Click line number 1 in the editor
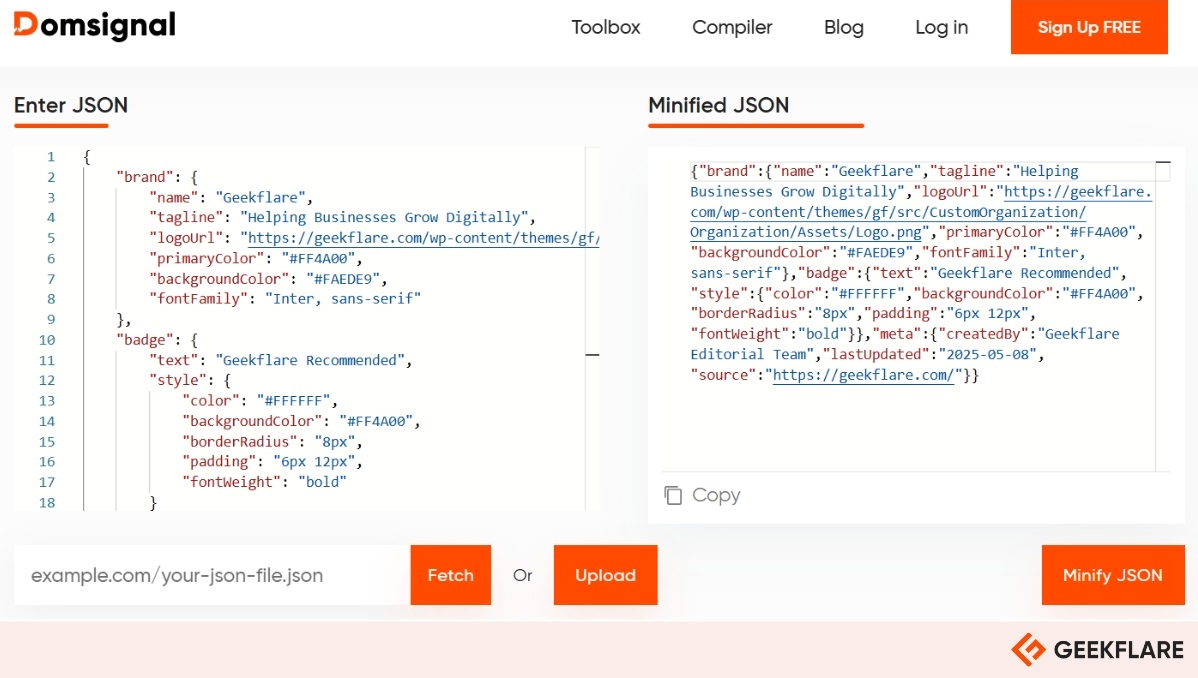 click(x=51, y=157)
